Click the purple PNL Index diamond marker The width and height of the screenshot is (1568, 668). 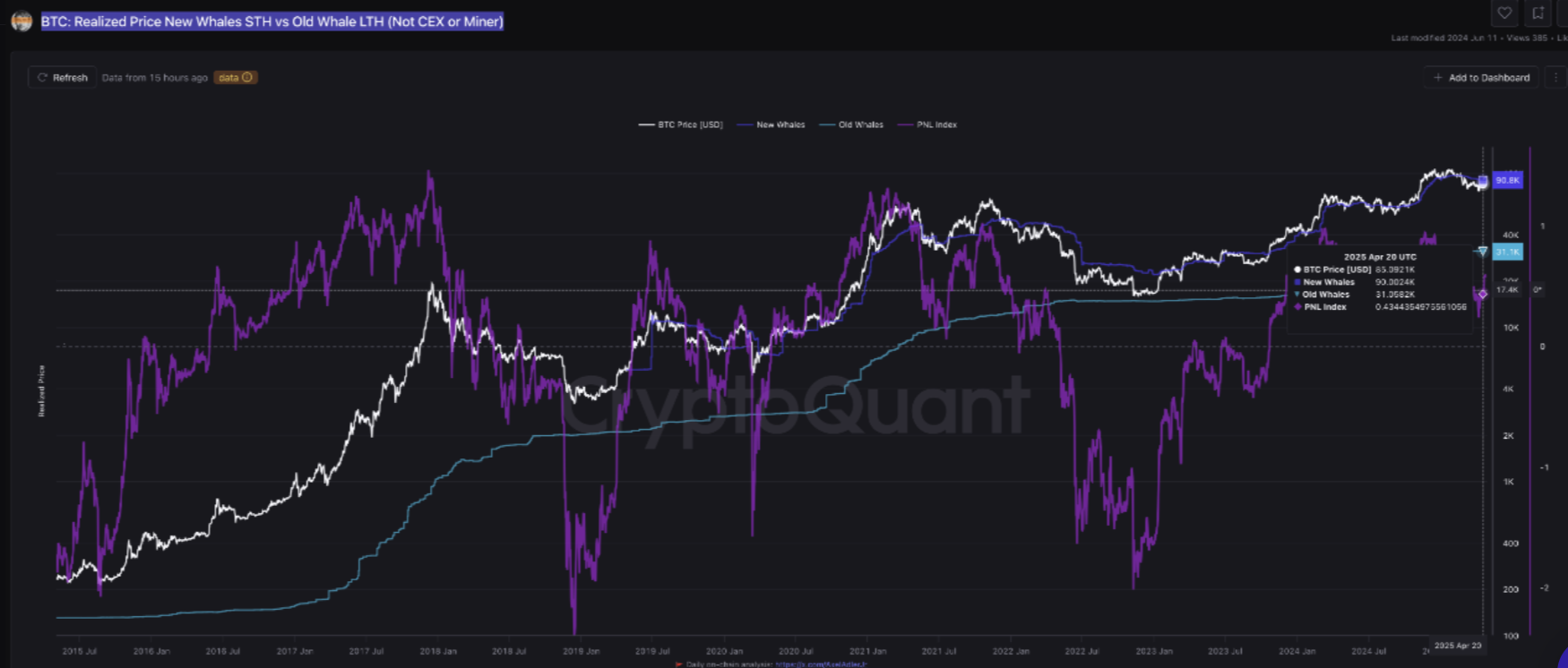pyautogui.click(x=1483, y=294)
